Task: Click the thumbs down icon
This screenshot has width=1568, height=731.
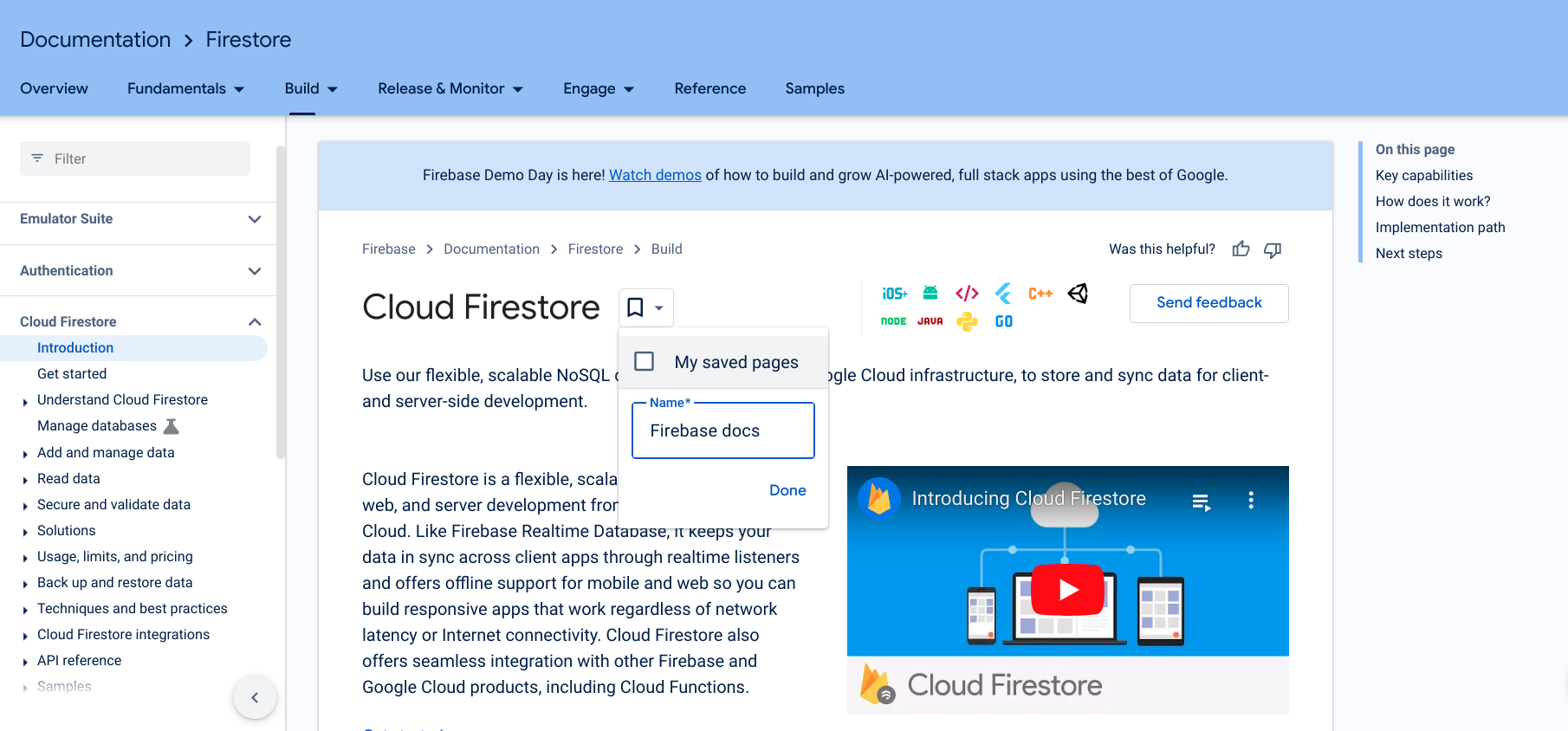Action: pos(1272,249)
